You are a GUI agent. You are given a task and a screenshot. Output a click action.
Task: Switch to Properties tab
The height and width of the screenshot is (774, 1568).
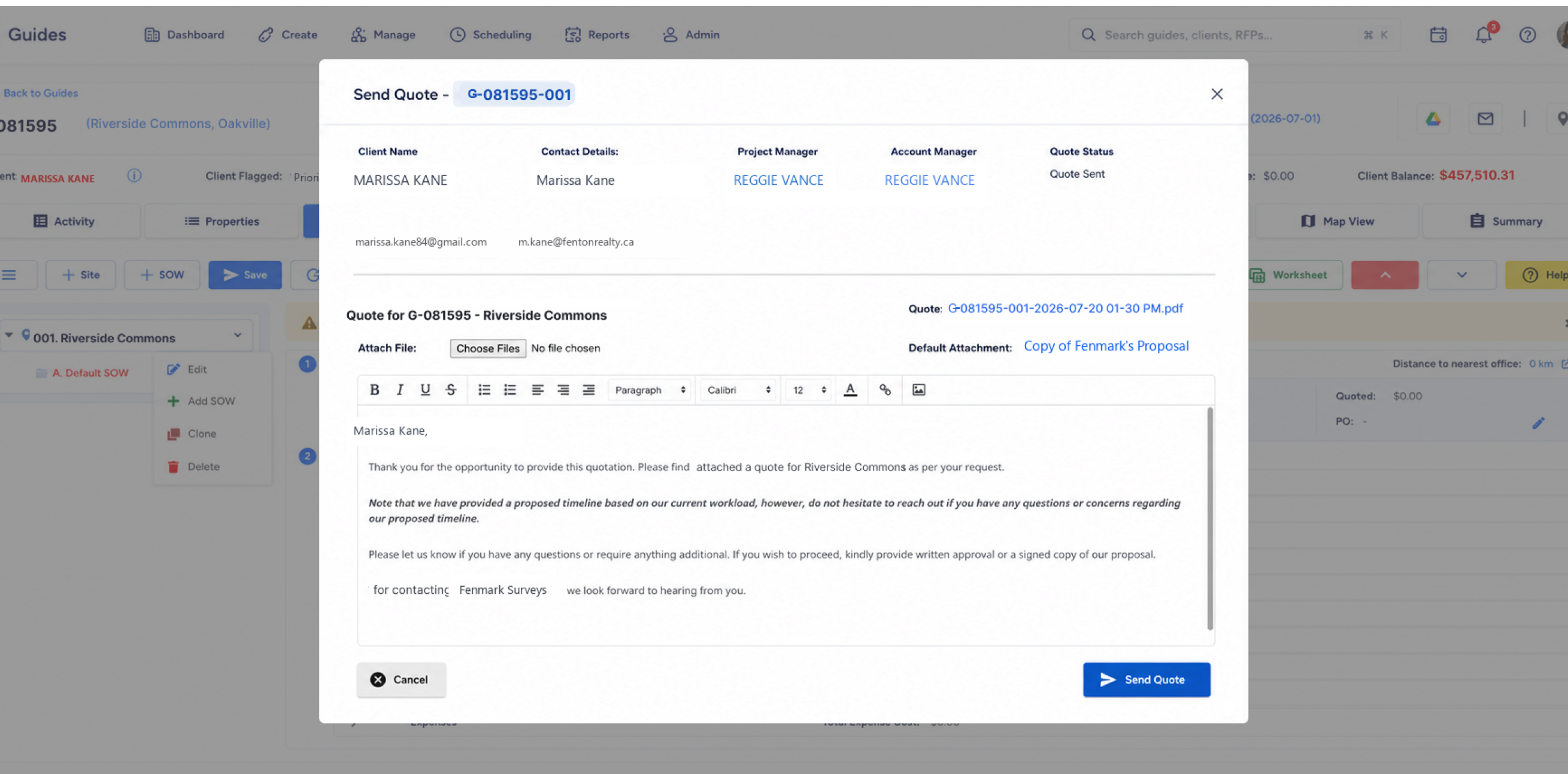tap(222, 221)
